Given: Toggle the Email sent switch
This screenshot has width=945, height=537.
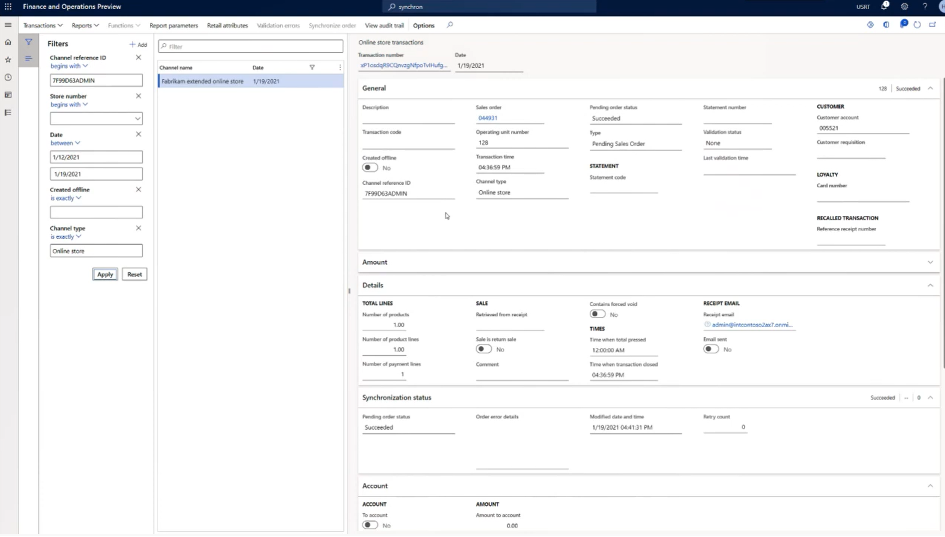Looking at the screenshot, I should pos(711,349).
